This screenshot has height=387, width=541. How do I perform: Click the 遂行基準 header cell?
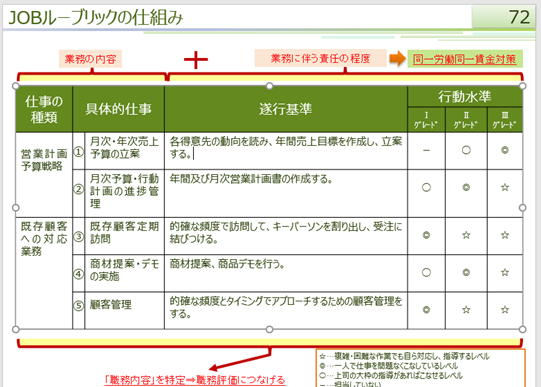pyautogui.click(x=286, y=109)
